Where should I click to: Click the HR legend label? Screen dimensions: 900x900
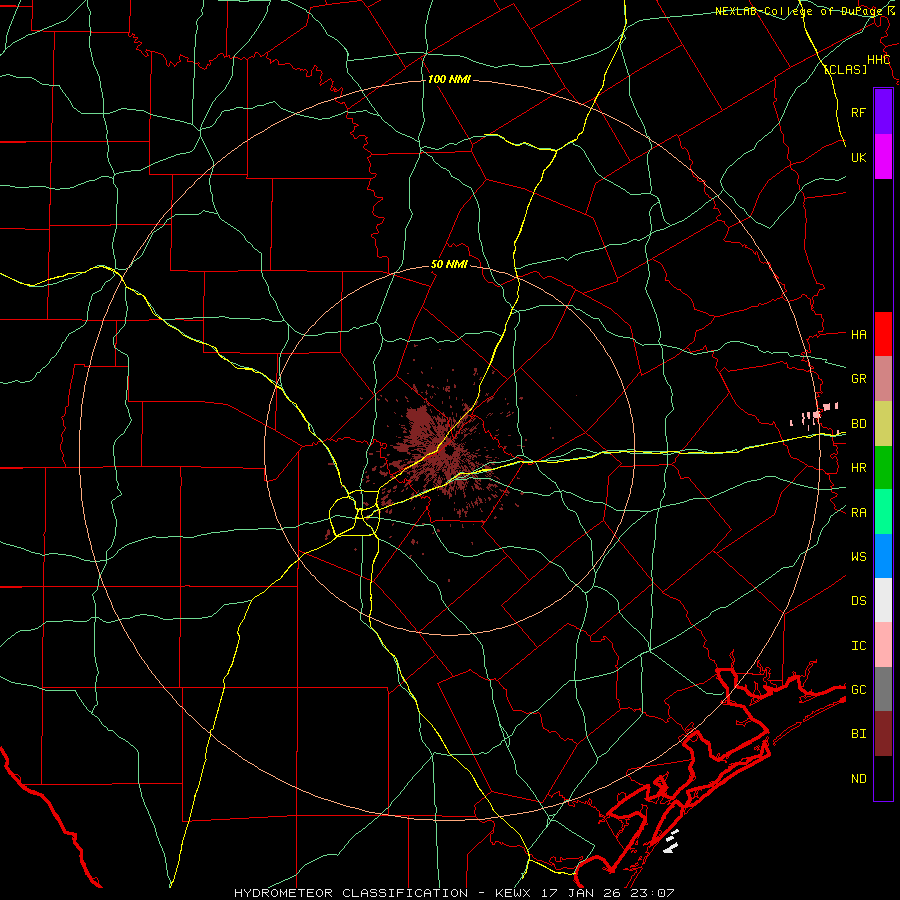(858, 468)
